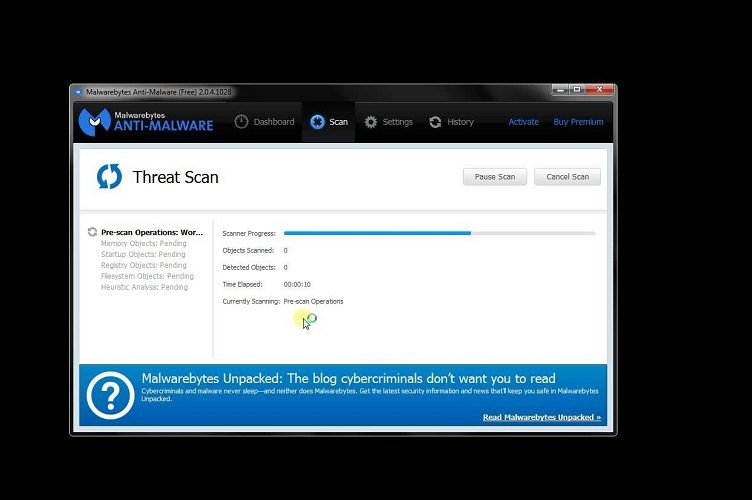Click the question mark banner icon

(x=110, y=395)
